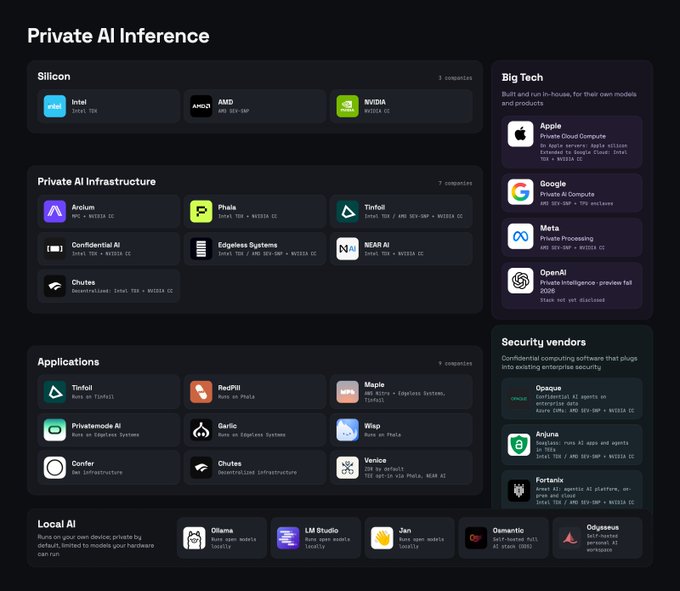Click the Apple logo icon
This screenshot has height=591, width=680.
(520, 134)
